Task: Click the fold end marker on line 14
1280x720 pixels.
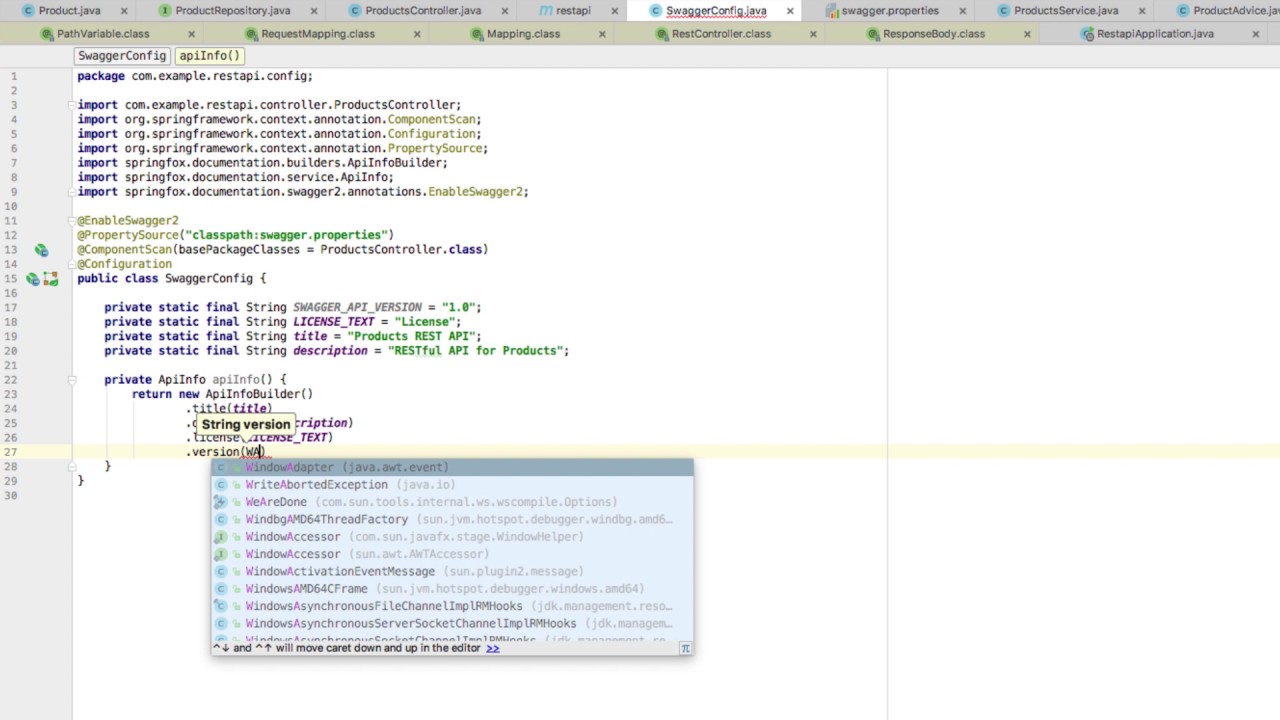Action: [x=72, y=264]
